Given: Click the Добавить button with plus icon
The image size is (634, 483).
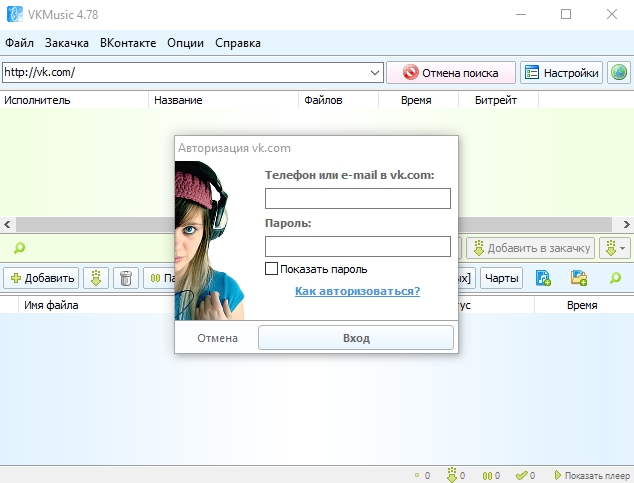Looking at the screenshot, I should coord(41,278).
